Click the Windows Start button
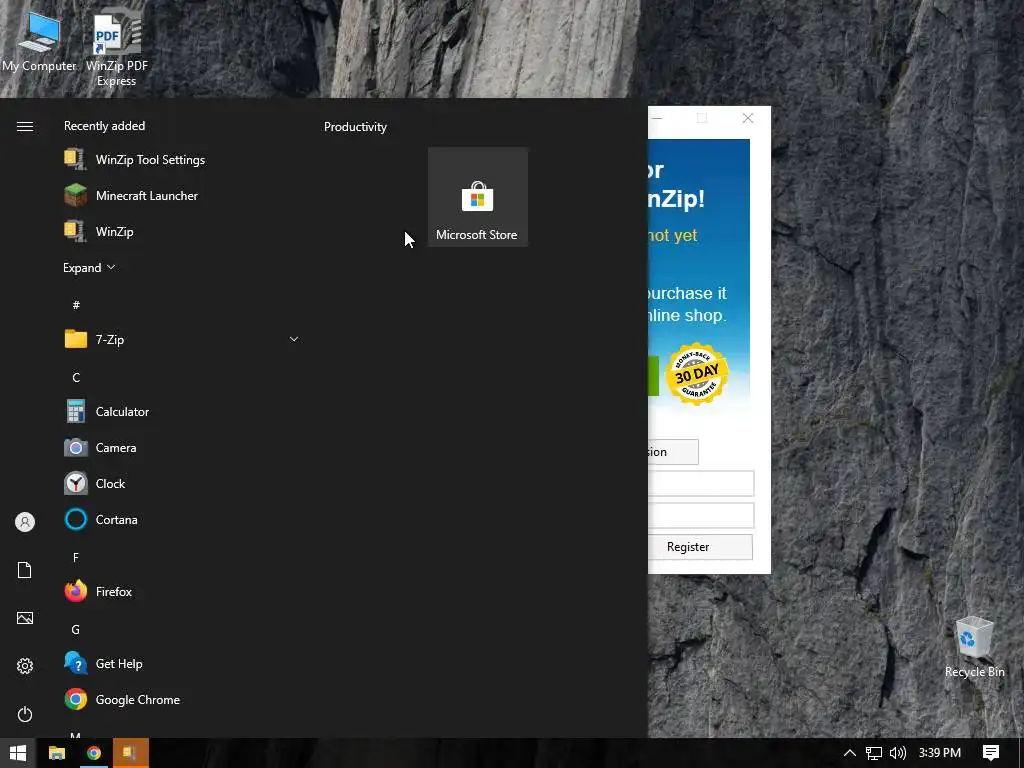This screenshot has height=768, width=1024. tap(18, 753)
